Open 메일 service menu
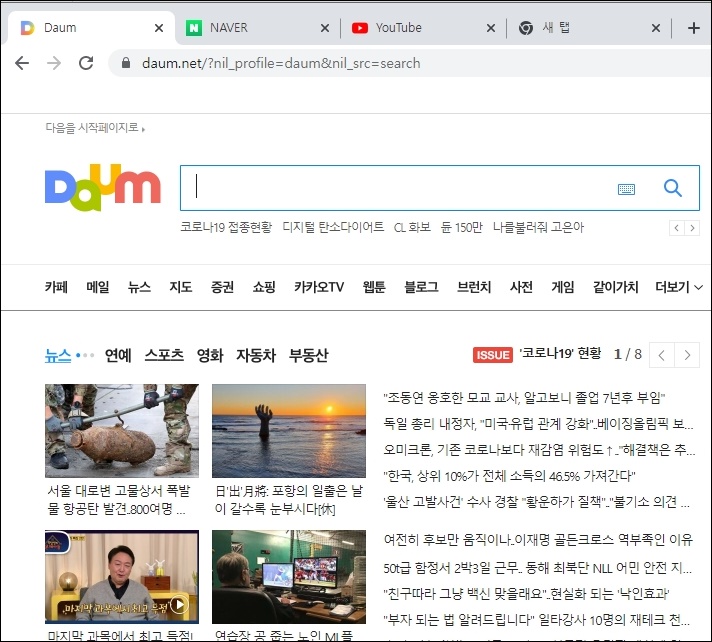 click(98, 287)
